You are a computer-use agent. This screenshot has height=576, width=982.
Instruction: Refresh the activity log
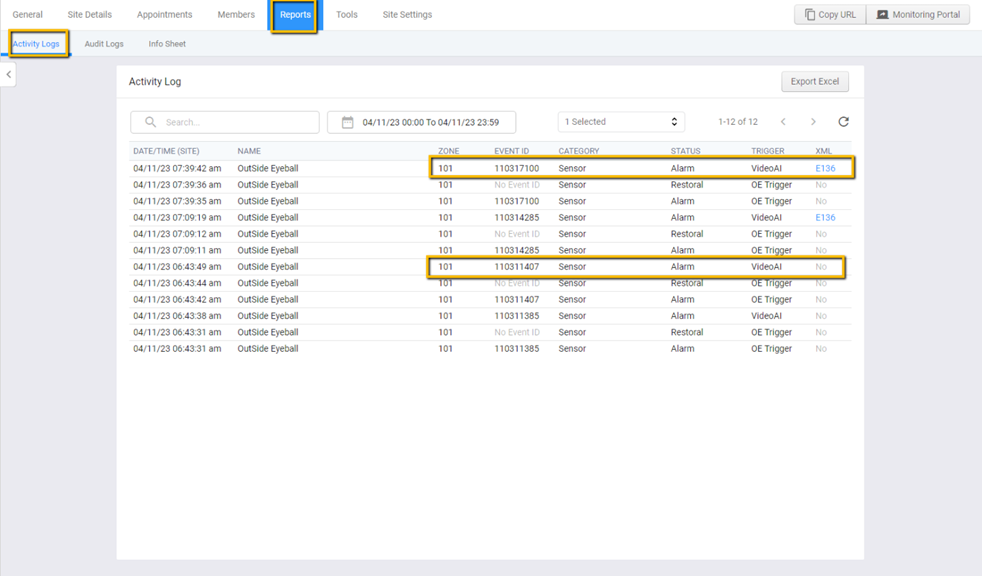[844, 121]
